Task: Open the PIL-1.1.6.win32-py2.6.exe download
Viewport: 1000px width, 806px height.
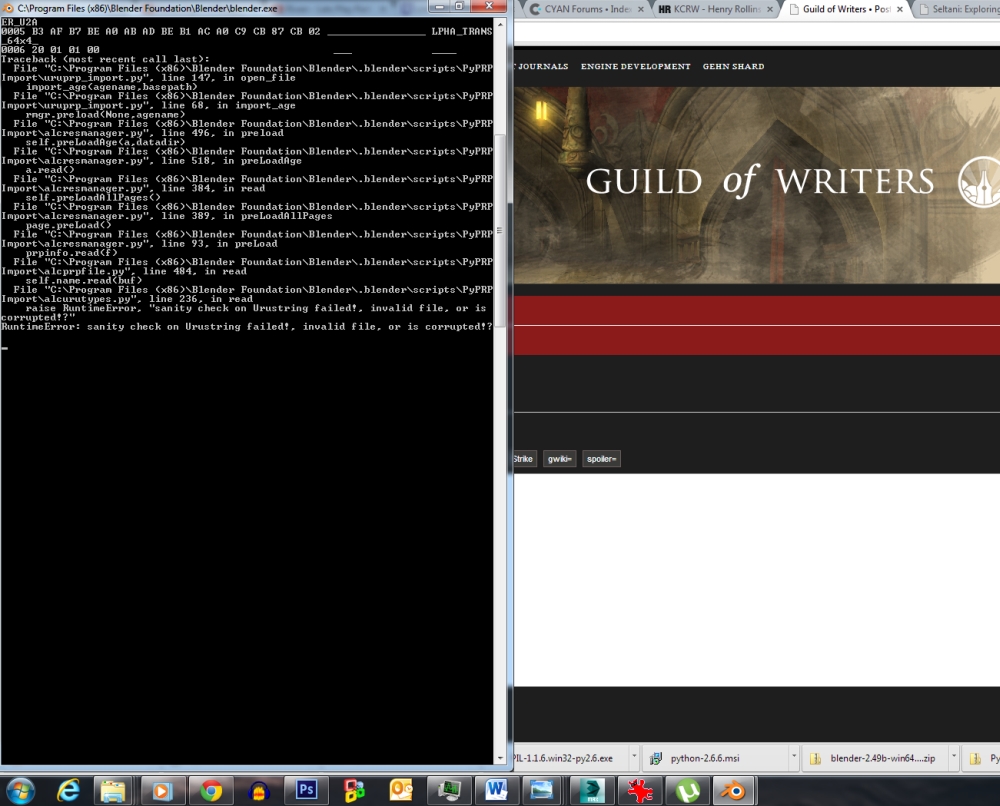Action: [563, 758]
